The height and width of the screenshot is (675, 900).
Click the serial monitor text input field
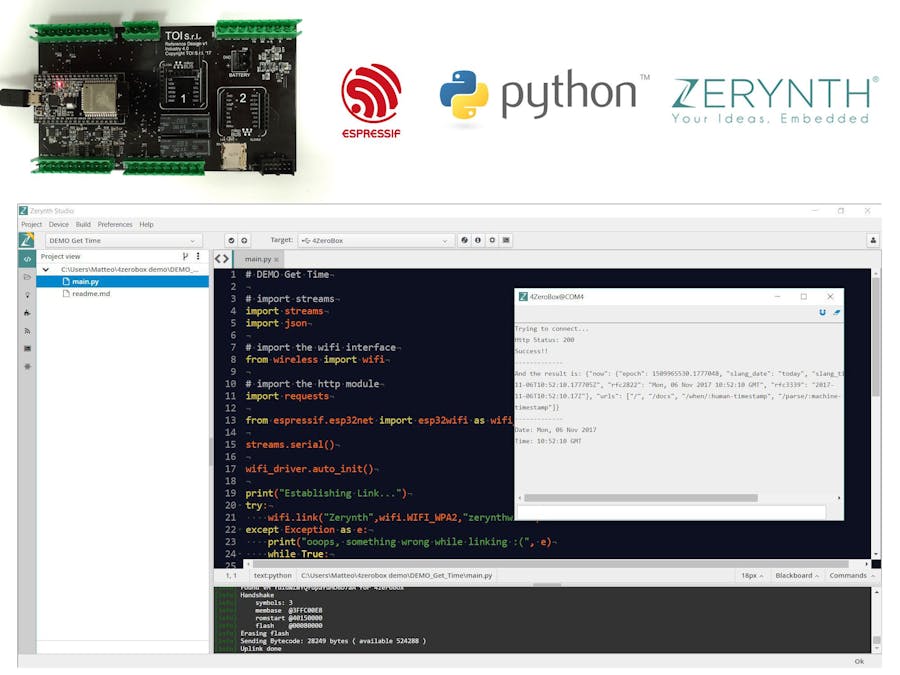[670, 511]
